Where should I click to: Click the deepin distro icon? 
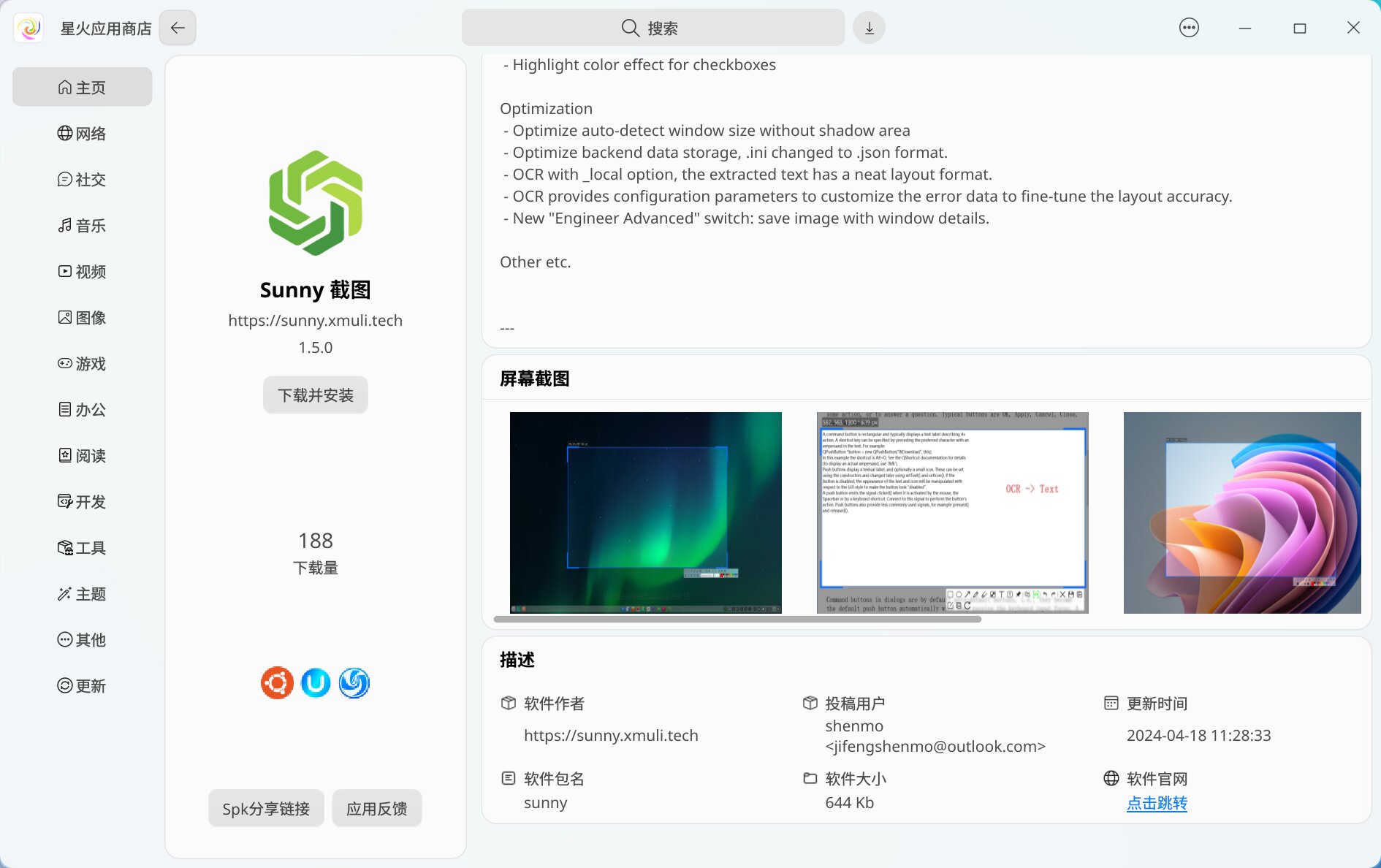click(x=354, y=683)
